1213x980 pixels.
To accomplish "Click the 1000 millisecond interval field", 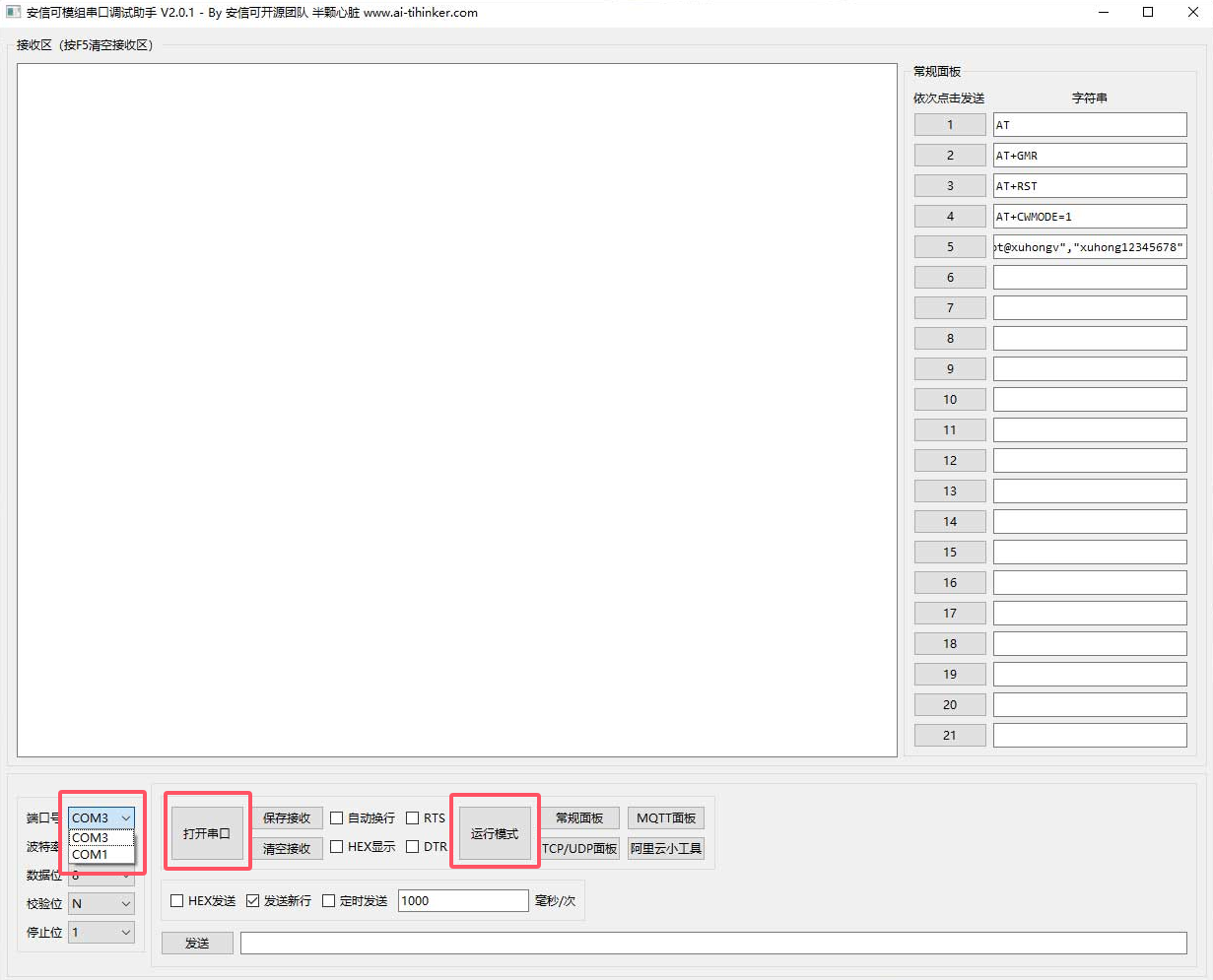I will tap(463, 900).
